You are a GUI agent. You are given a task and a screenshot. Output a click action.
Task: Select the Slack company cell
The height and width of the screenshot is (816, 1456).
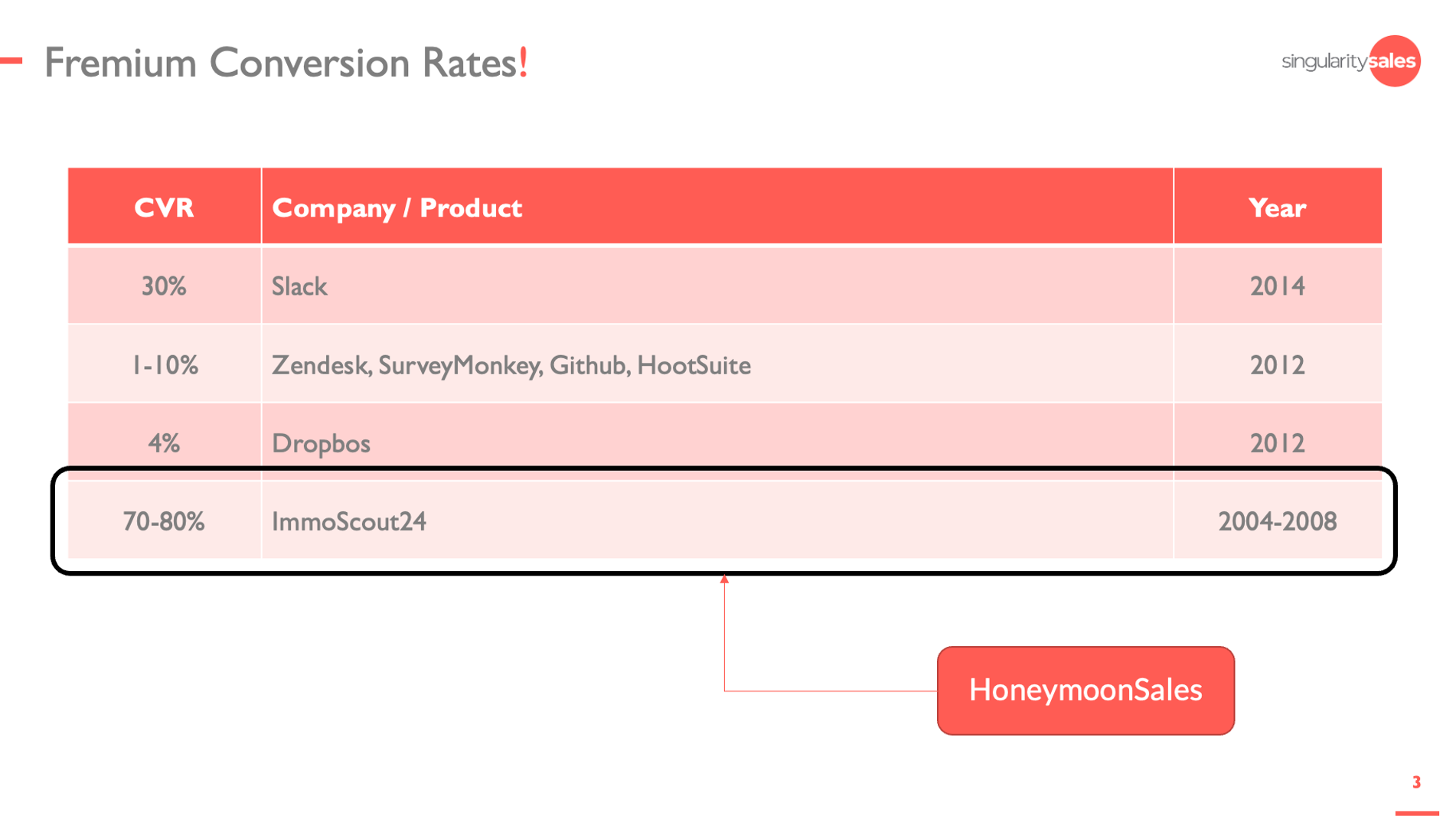point(299,286)
